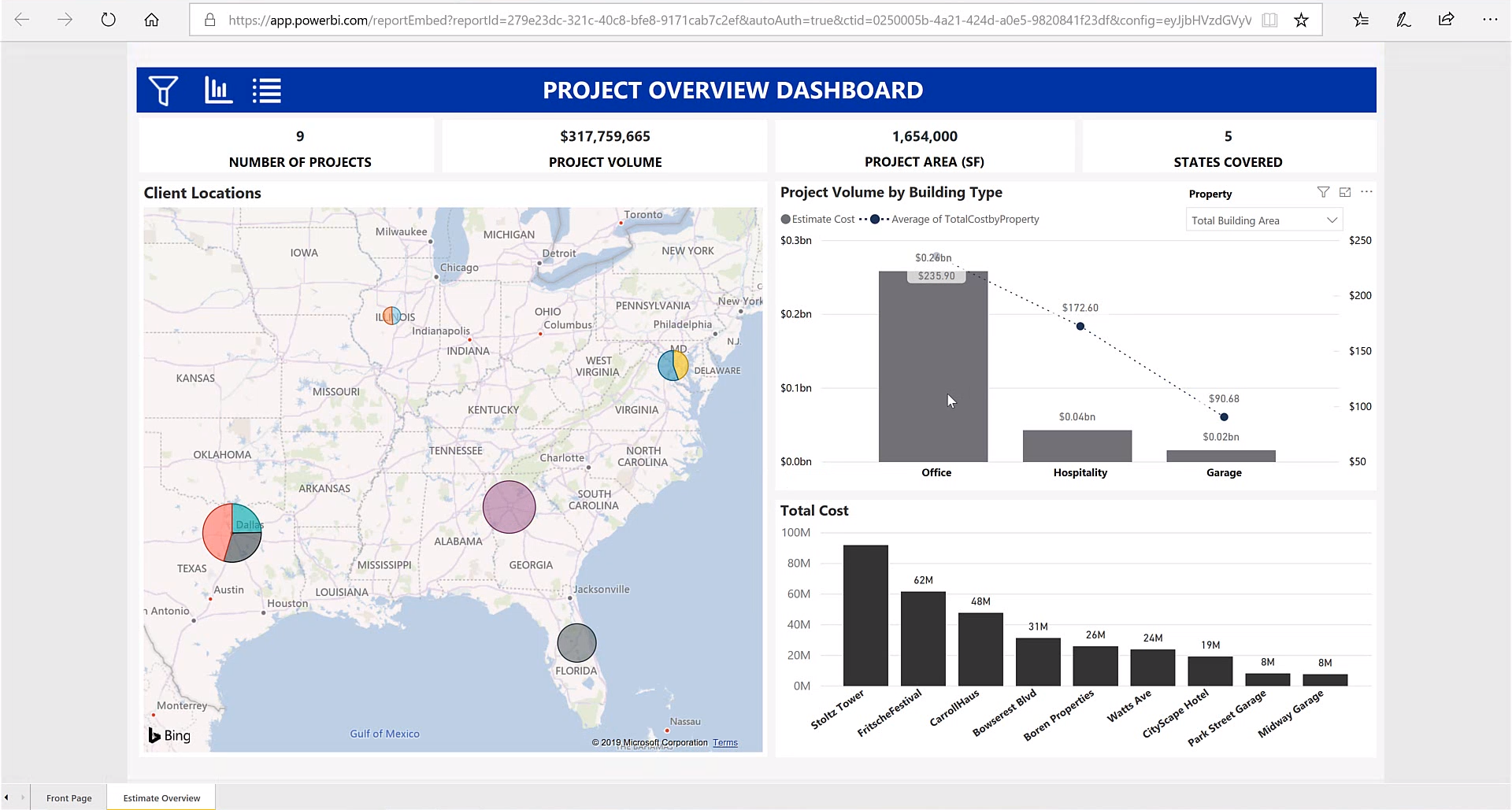Open focus mode for the building chart
The width and height of the screenshot is (1512, 810).
pos(1345,192)
